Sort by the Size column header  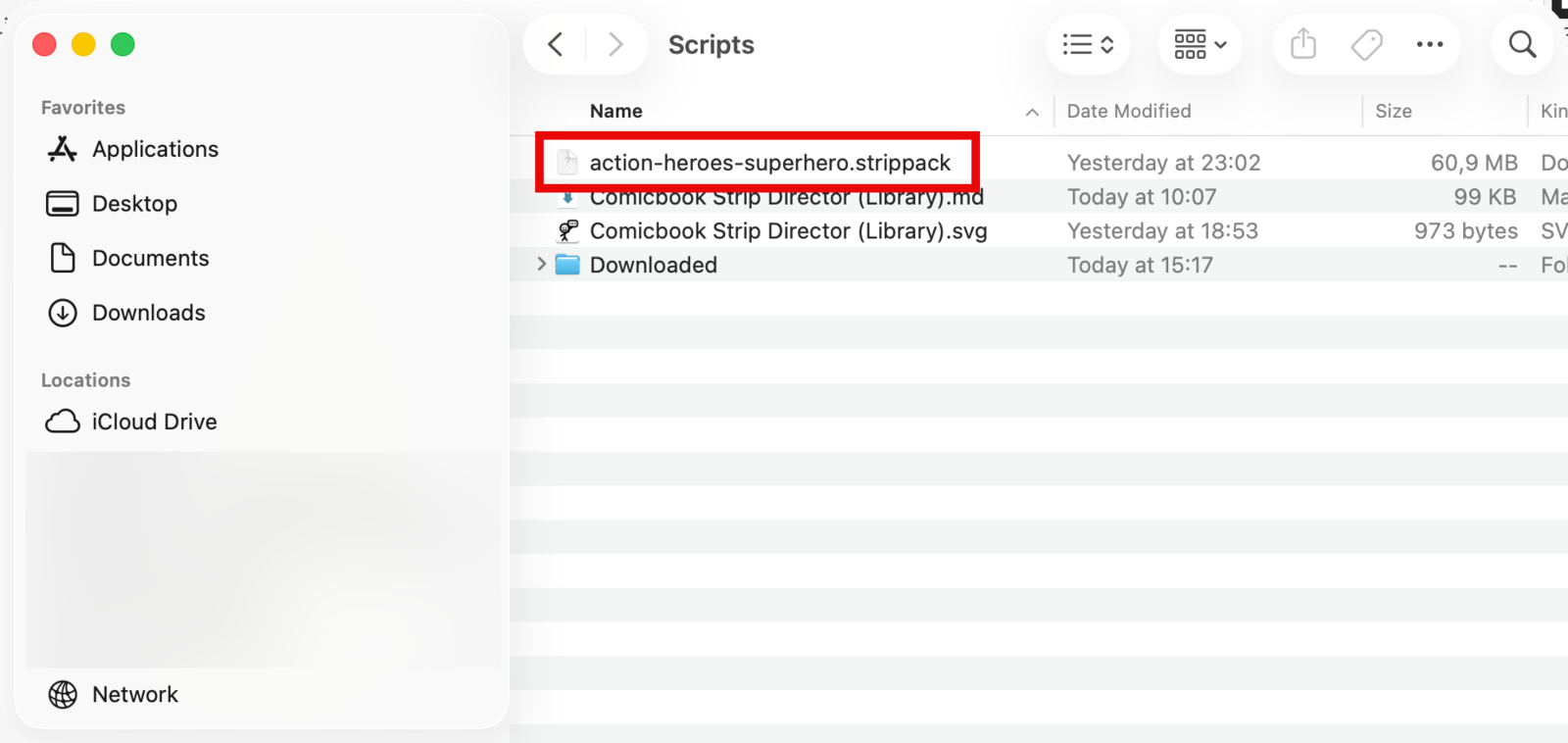(1394, 111)
